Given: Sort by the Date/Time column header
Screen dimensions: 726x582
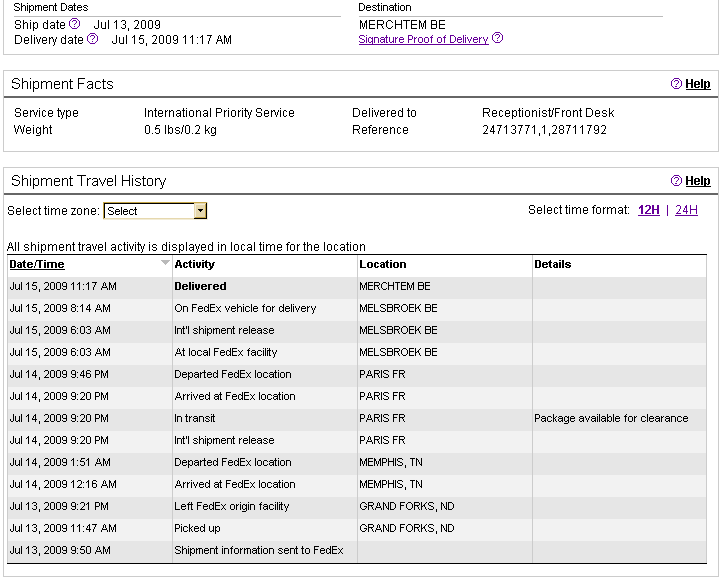Looking at the screenshot, I should [x=37, y=264].
